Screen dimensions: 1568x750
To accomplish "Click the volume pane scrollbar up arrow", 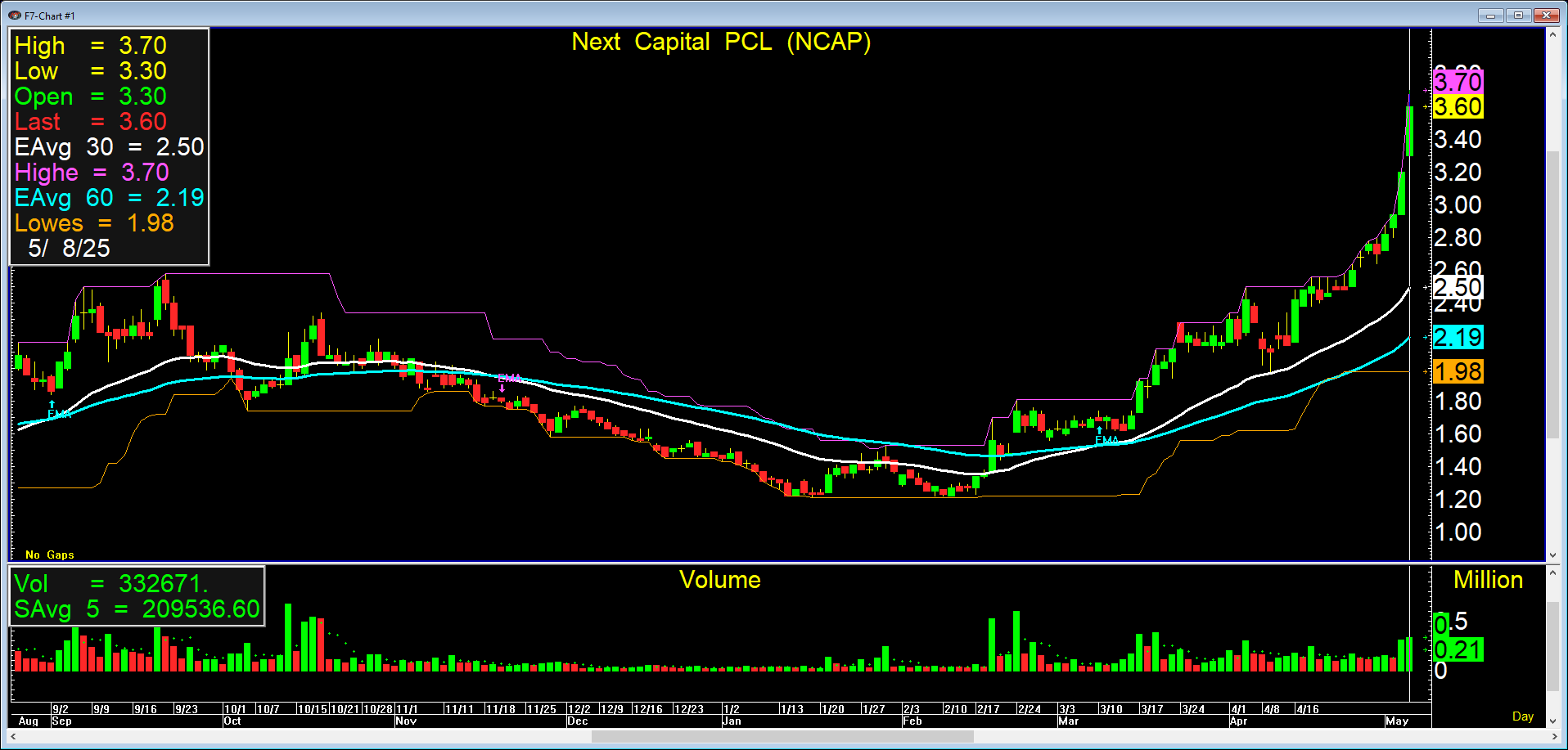I will coord(1552,573).
